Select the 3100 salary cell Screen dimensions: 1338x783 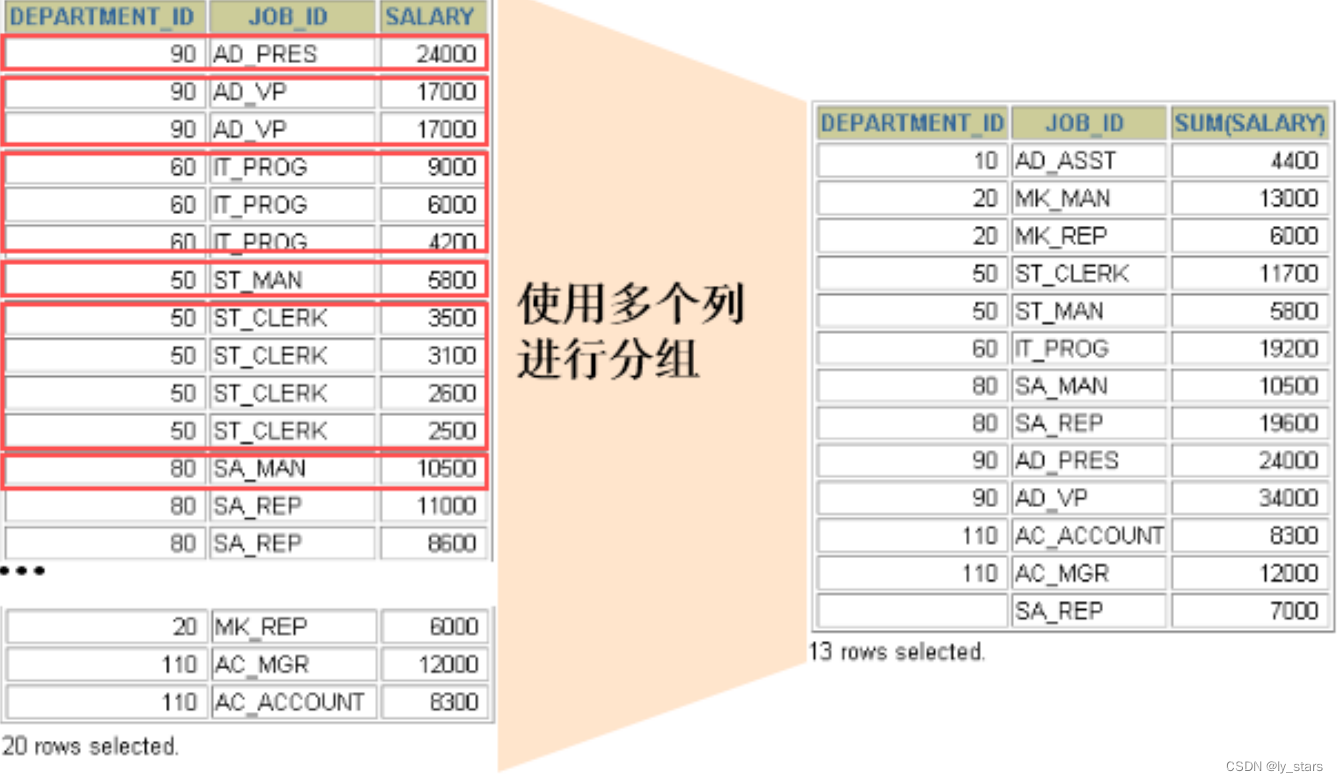pyautogui.click(x=434, y=355)
